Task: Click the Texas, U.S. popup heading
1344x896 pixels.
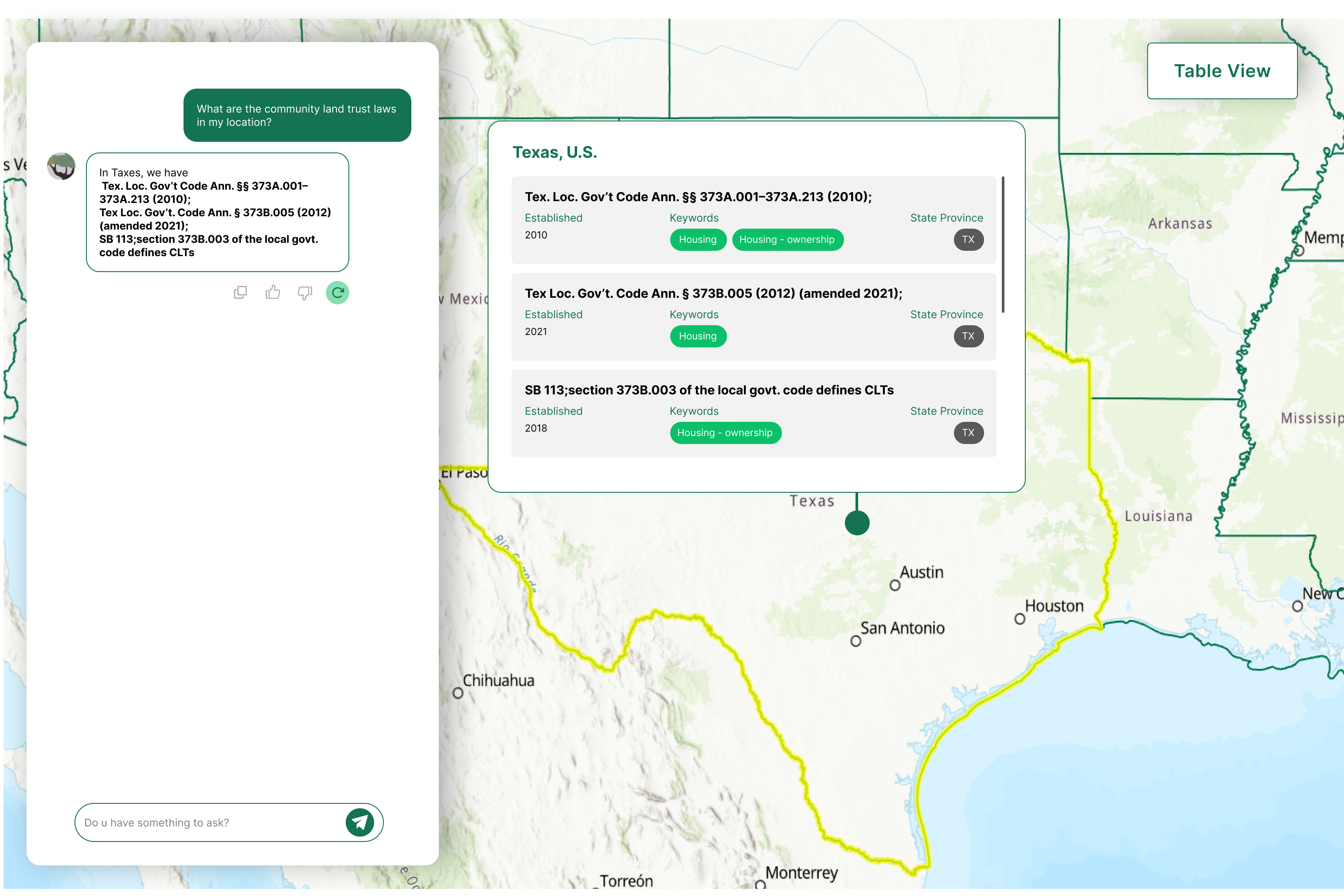Action: 555,152
